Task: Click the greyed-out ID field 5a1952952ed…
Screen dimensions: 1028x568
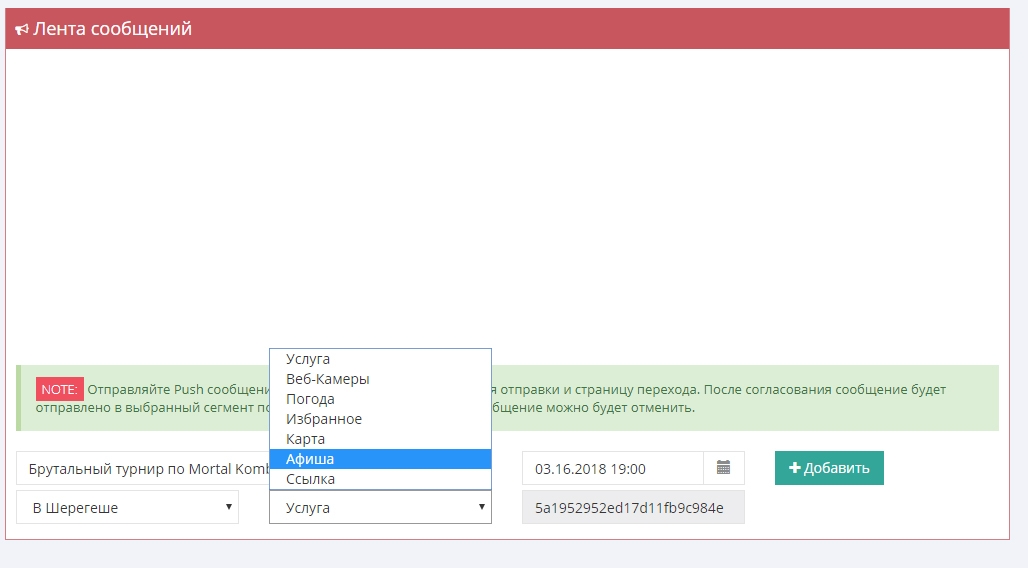Action: 632,507
